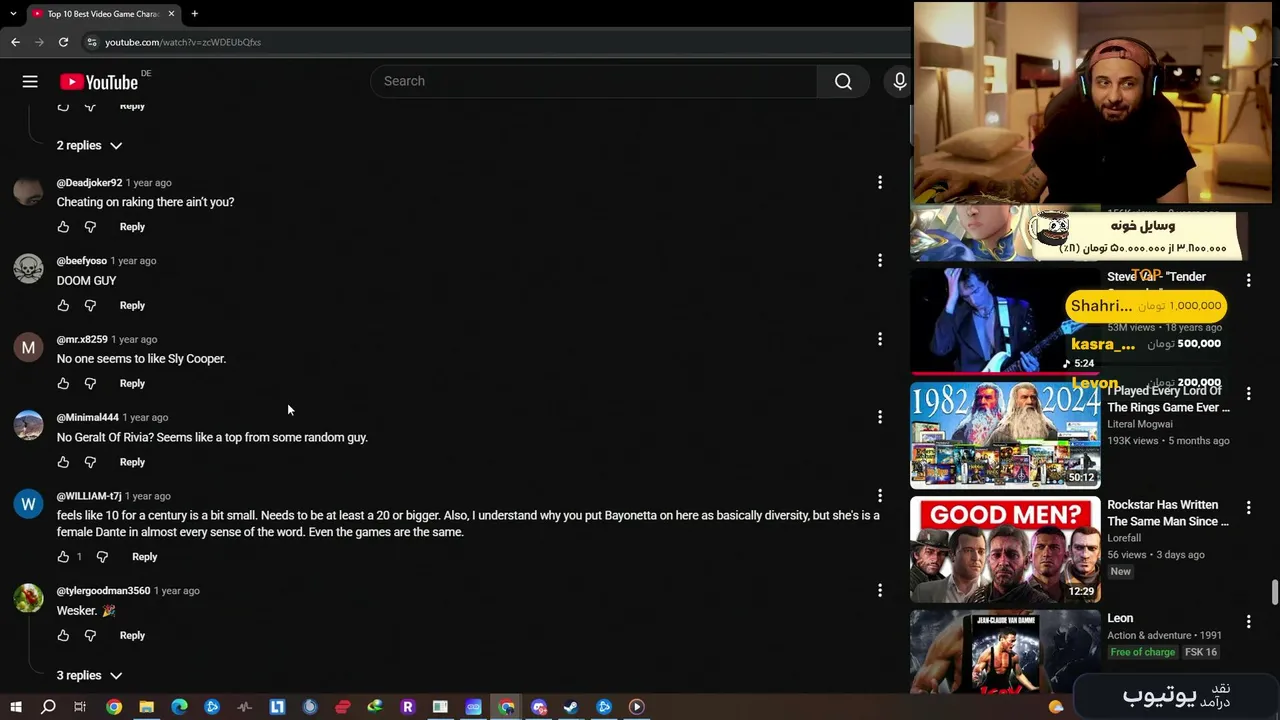The height and width of the screenshot is (720, 1280).
Task: Close the Top 10 Best Video Game tab
Action: [171, 14]
